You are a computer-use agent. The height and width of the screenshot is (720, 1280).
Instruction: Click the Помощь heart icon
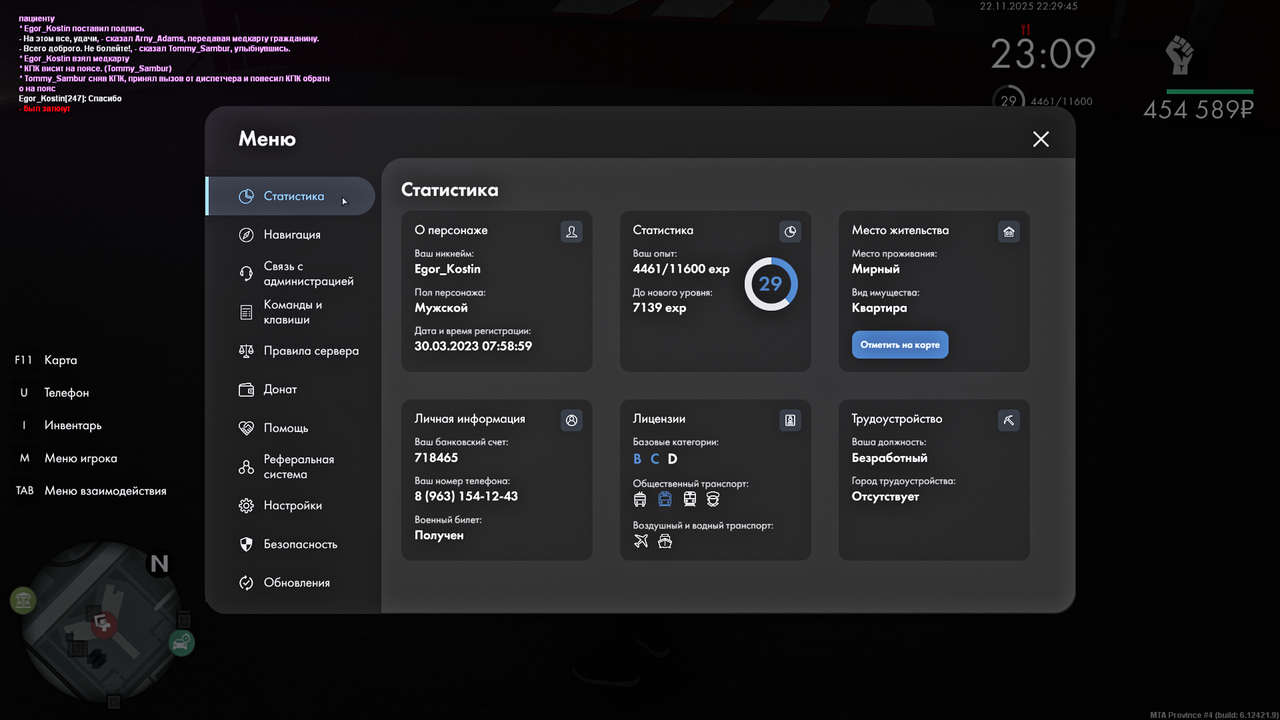[x=246, y=428]
